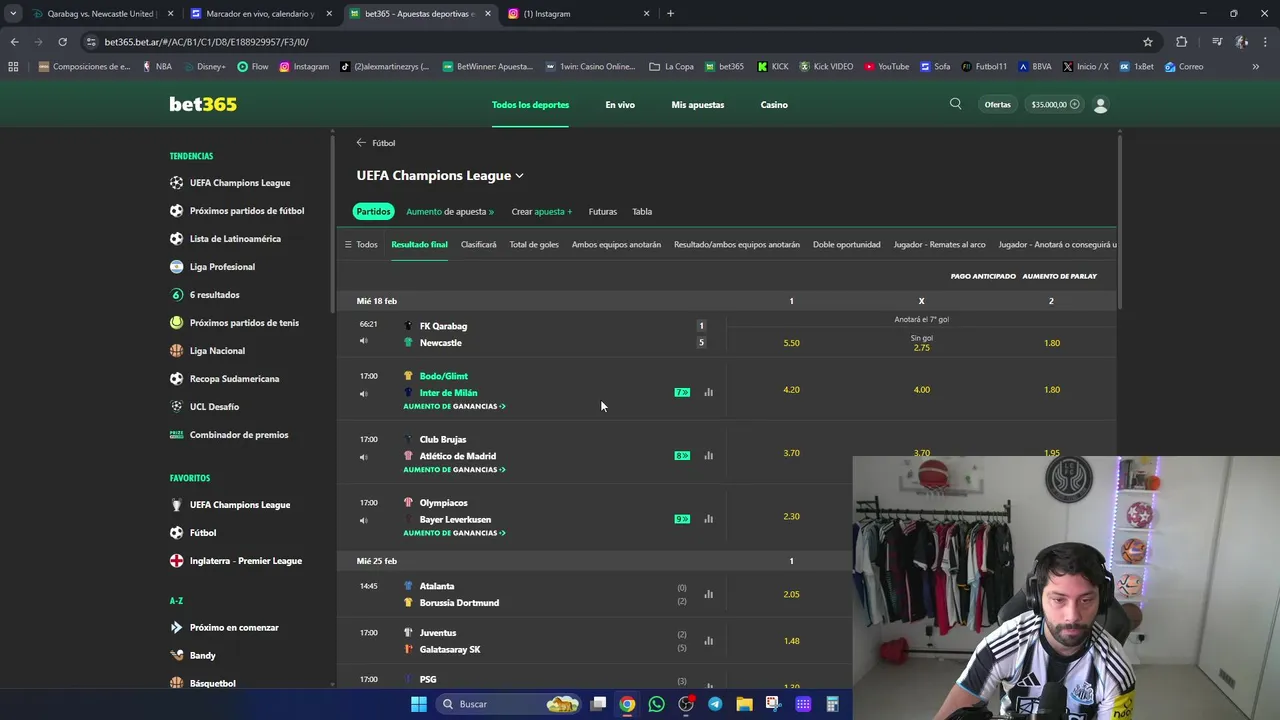This screenshot has width=1280, height=720.
Task: Open Recopa Sudamericana in the sidebar
Action: tap(234, 379)
